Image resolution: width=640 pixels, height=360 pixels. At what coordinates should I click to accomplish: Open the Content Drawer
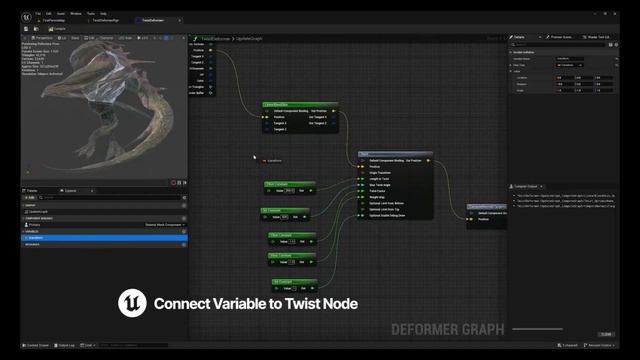[x=36, y=345]
